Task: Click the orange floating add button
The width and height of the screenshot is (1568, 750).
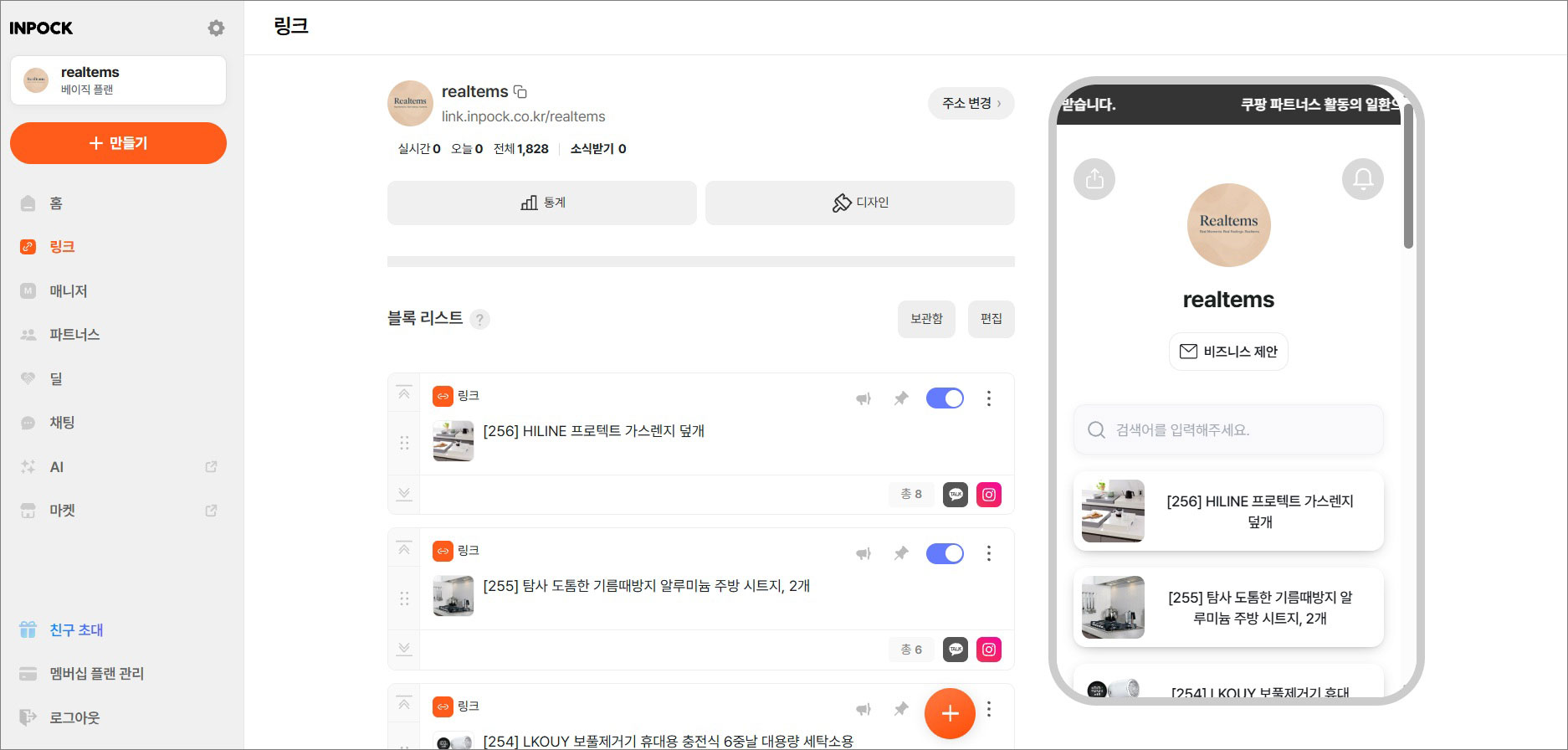Action: click(x=950, y=713)
